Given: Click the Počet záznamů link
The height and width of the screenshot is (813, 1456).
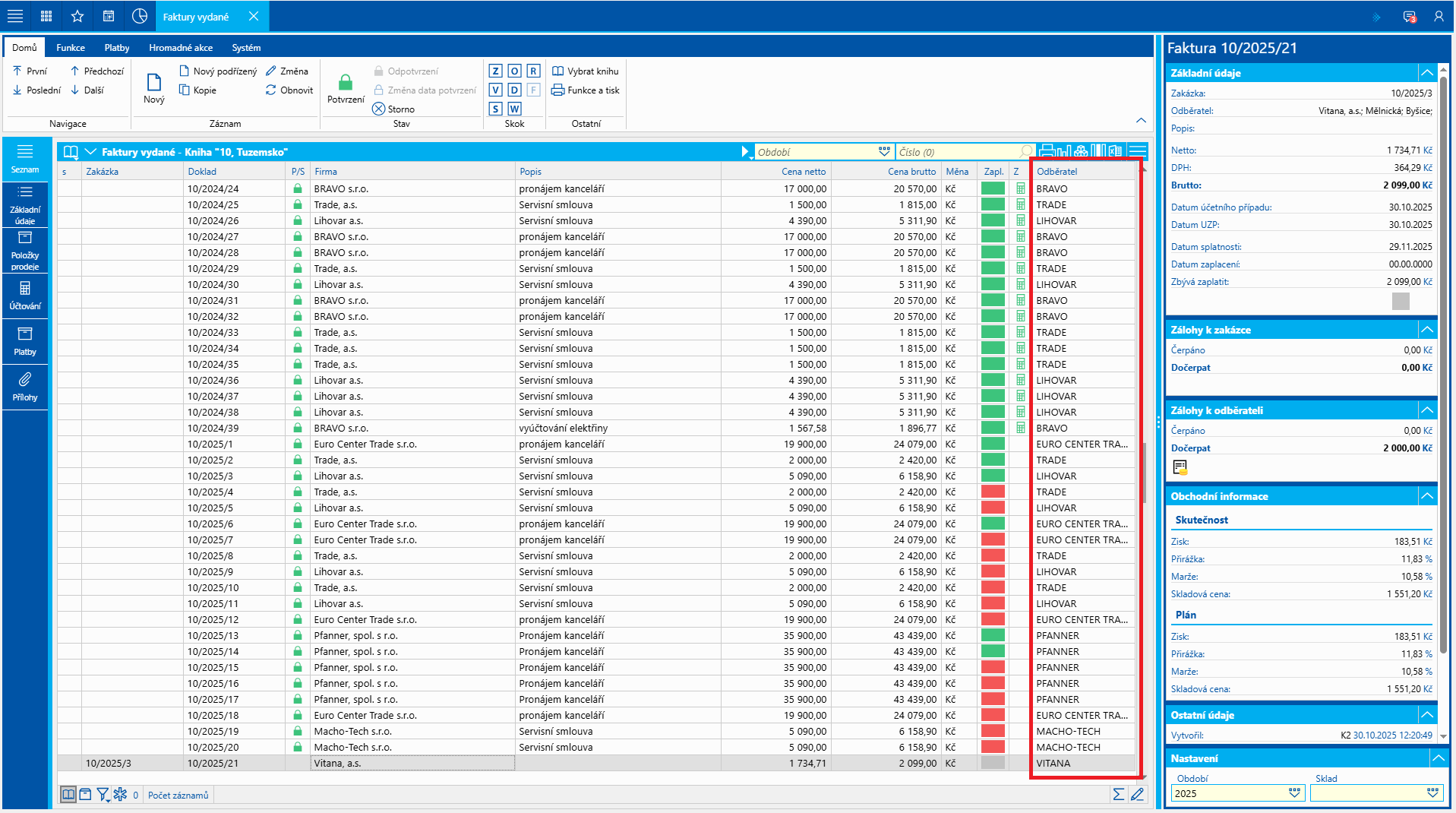Looking at the screenshot, I should click(x=178, y=795).
